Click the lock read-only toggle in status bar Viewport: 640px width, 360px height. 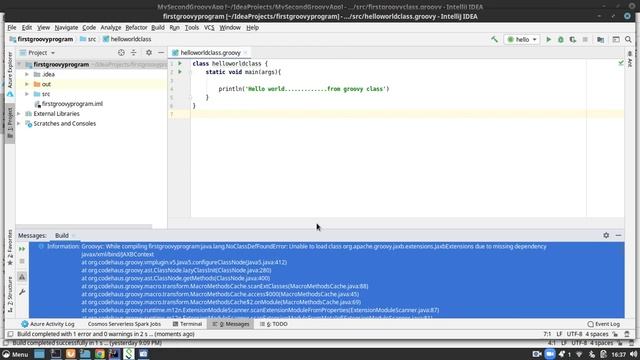615,334
